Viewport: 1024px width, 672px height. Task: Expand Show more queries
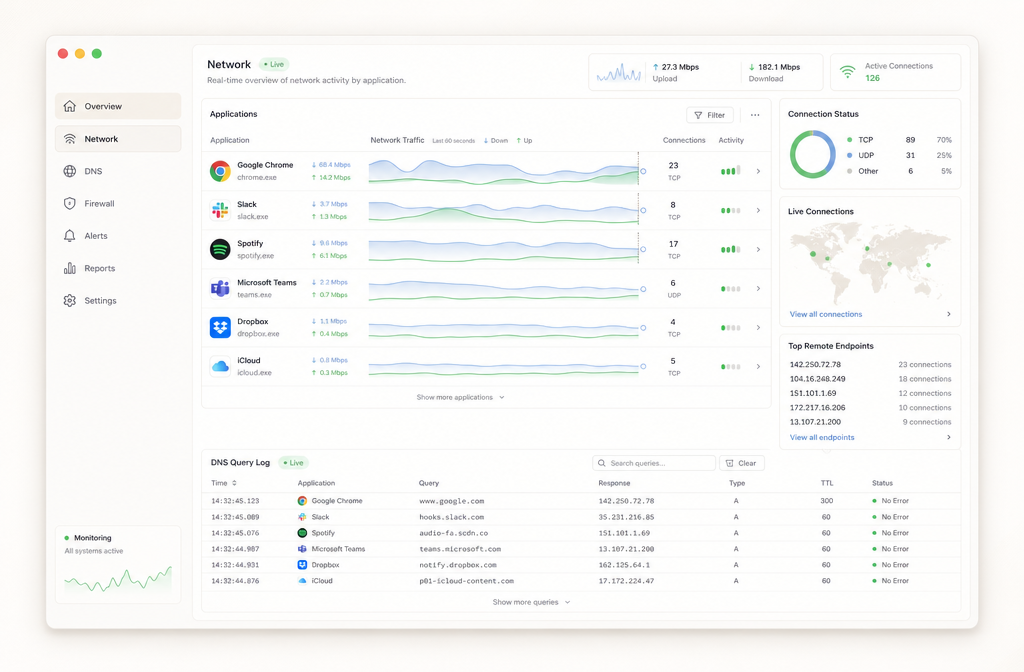[x=532, y=602]
